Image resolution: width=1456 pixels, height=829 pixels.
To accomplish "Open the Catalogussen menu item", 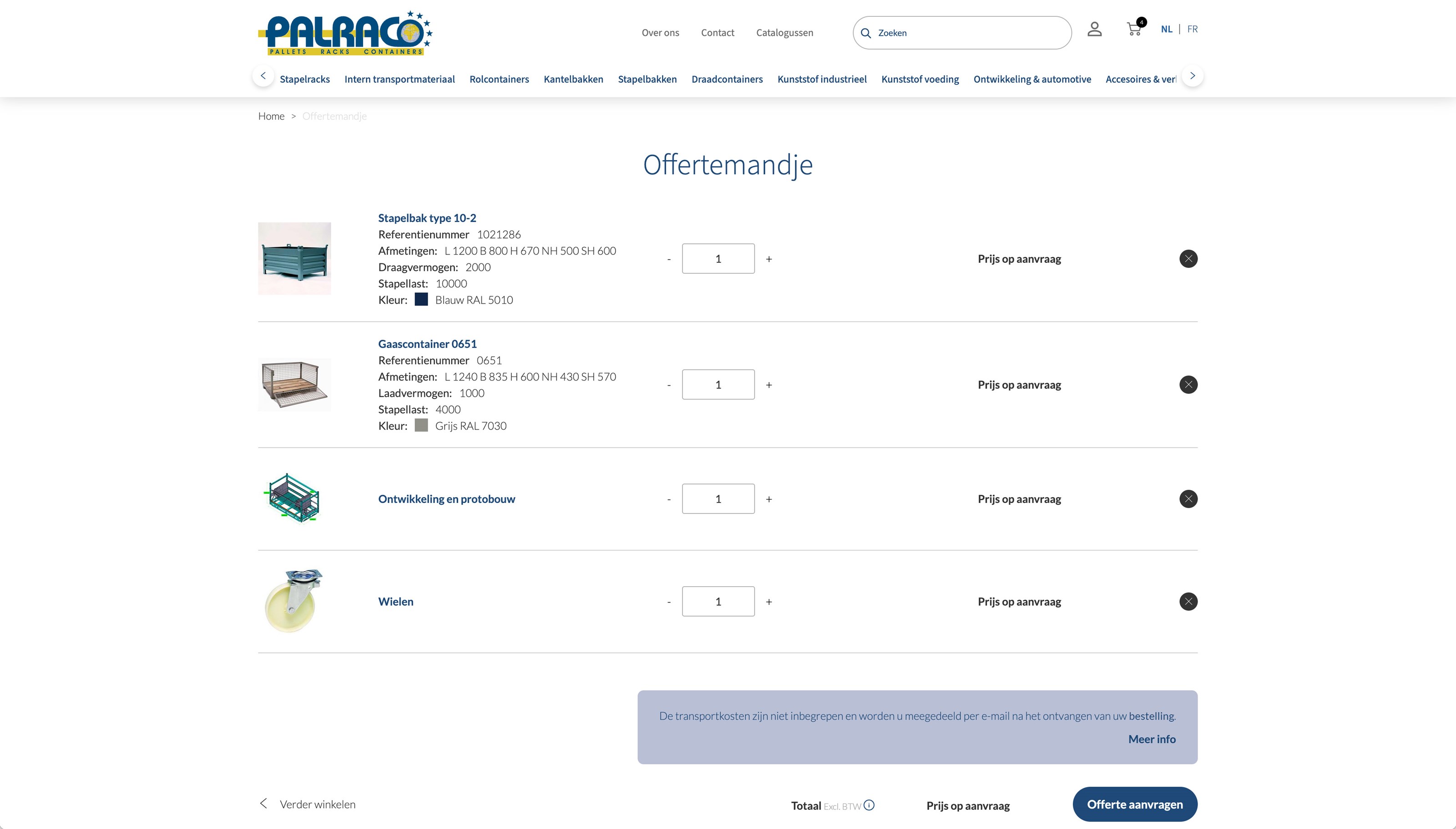I will click(784, 33).
